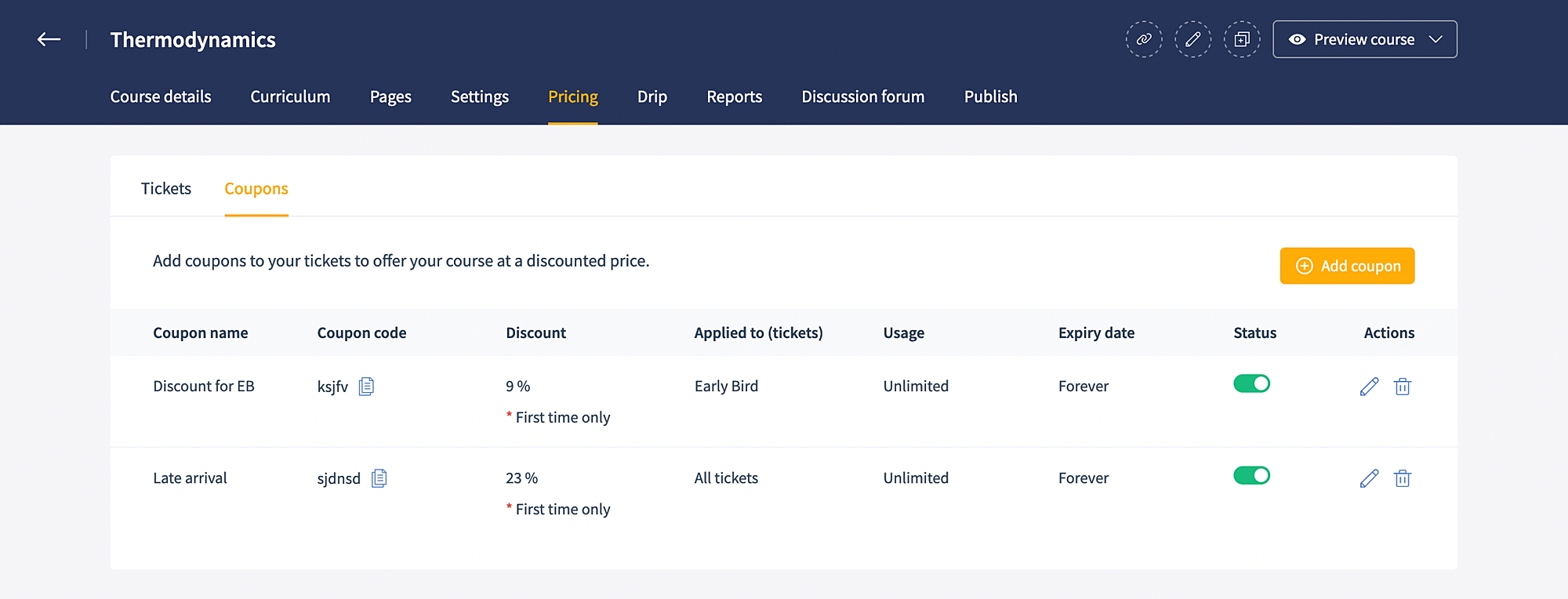Switch to the Tickets tab

coord(166,189)
